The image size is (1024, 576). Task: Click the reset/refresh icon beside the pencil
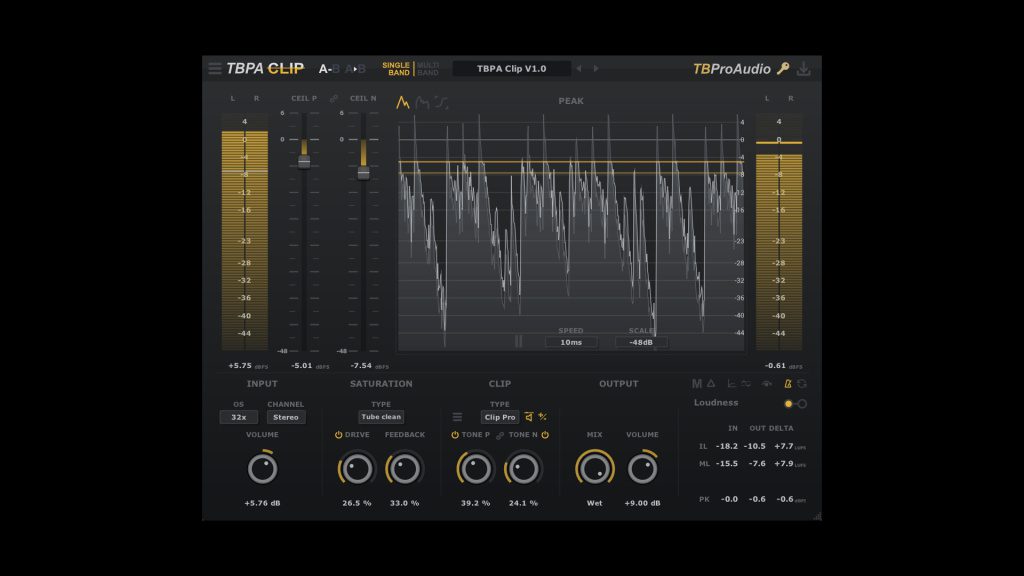click(x=803, y=383)
